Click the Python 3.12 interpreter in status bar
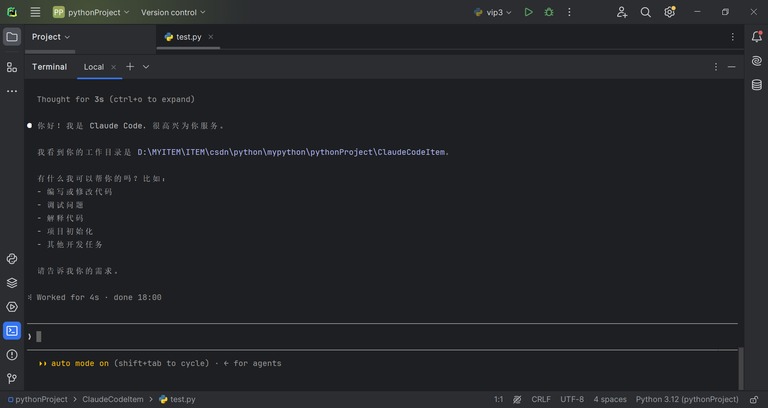The height and width of the screenshot is (408, 768). click(687, 400)
